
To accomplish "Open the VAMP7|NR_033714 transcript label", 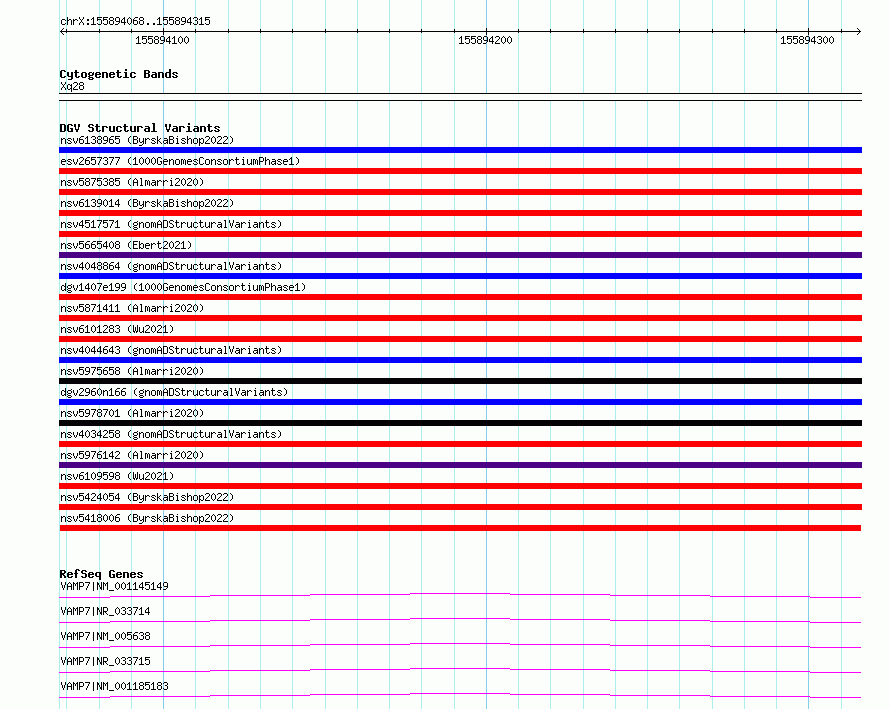I will [105, 611].
